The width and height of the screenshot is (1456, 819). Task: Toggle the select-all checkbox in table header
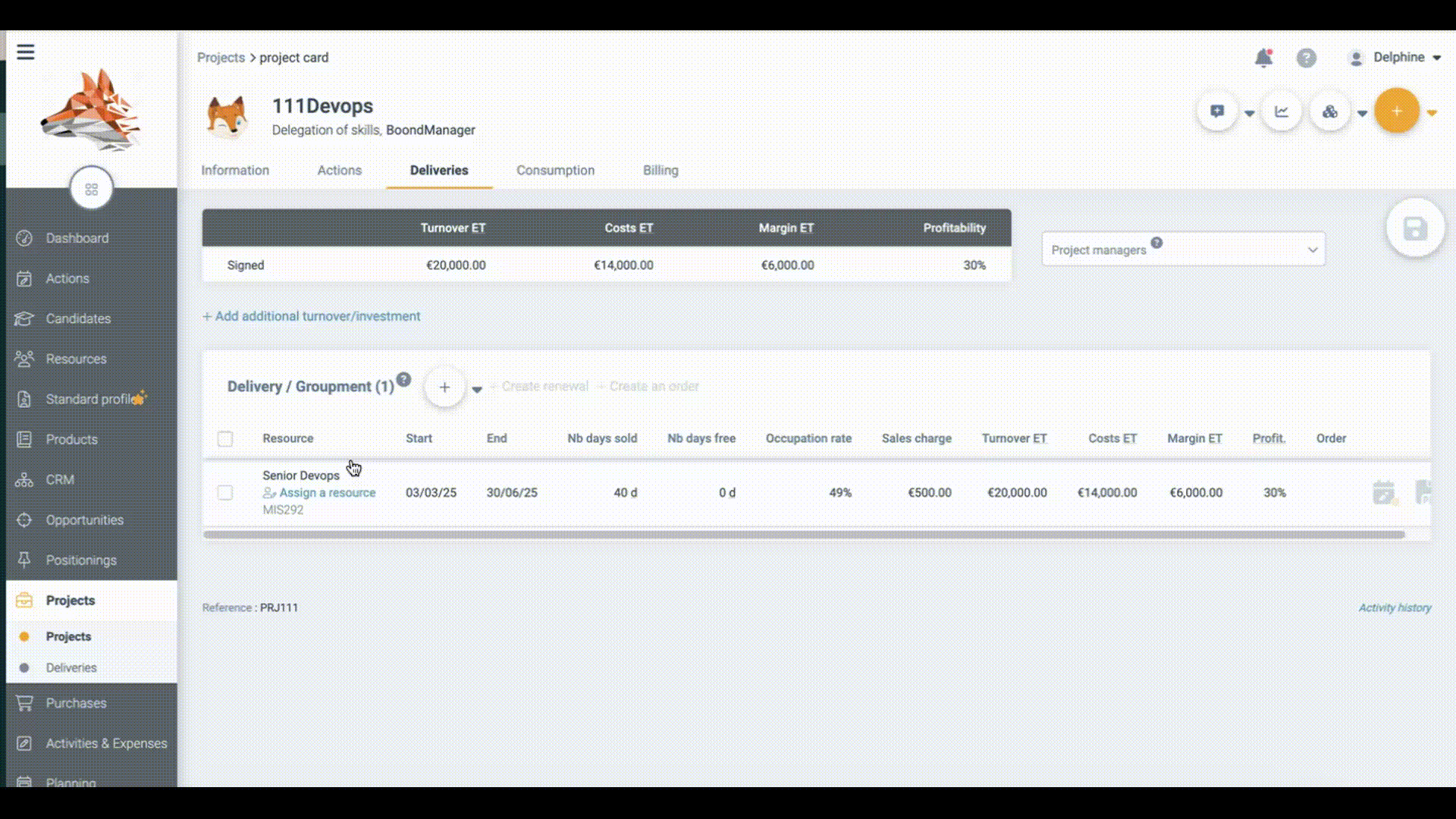pyautogui.click(x=225, y=438)
